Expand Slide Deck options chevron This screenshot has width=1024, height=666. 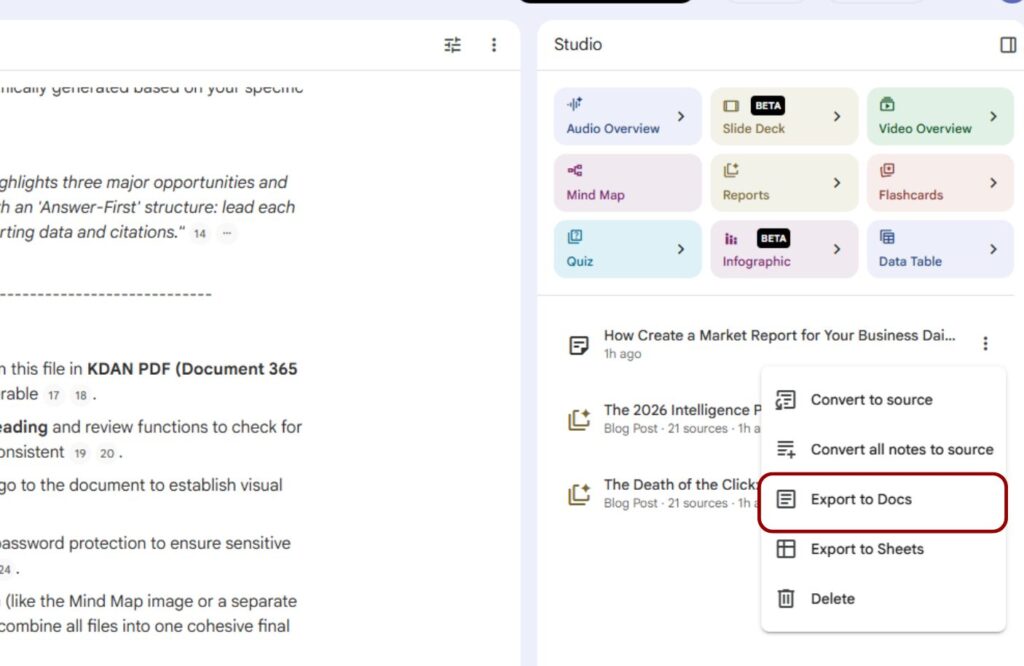tap(837, 117)
